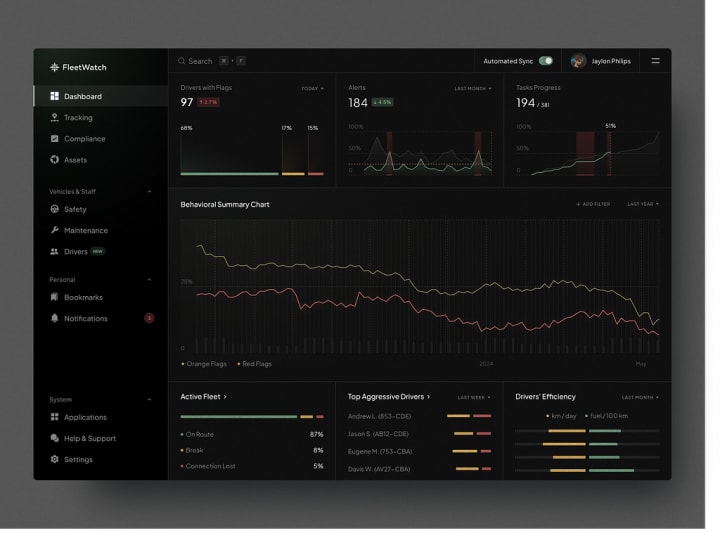Screen dimensions: 720x540
Task: Click the Drivers people icon
Action: [x=55, y=252]
